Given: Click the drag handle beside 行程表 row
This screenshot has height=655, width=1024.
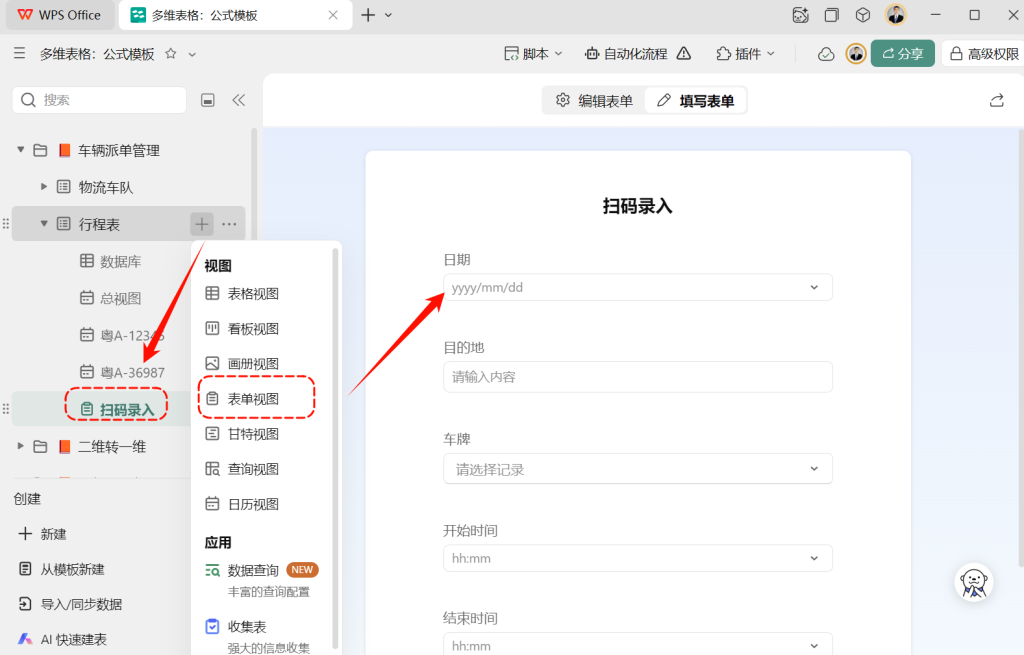Looking at the screenshot, I should pos(6,224).
